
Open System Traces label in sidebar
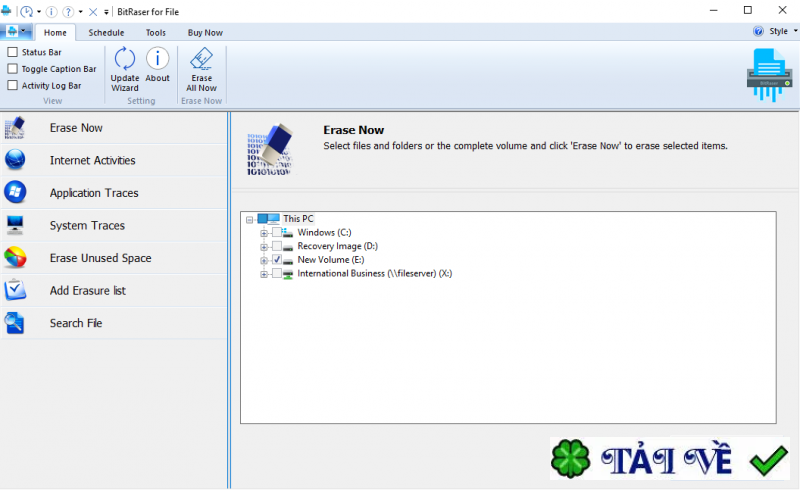click(x=87, y=226)
